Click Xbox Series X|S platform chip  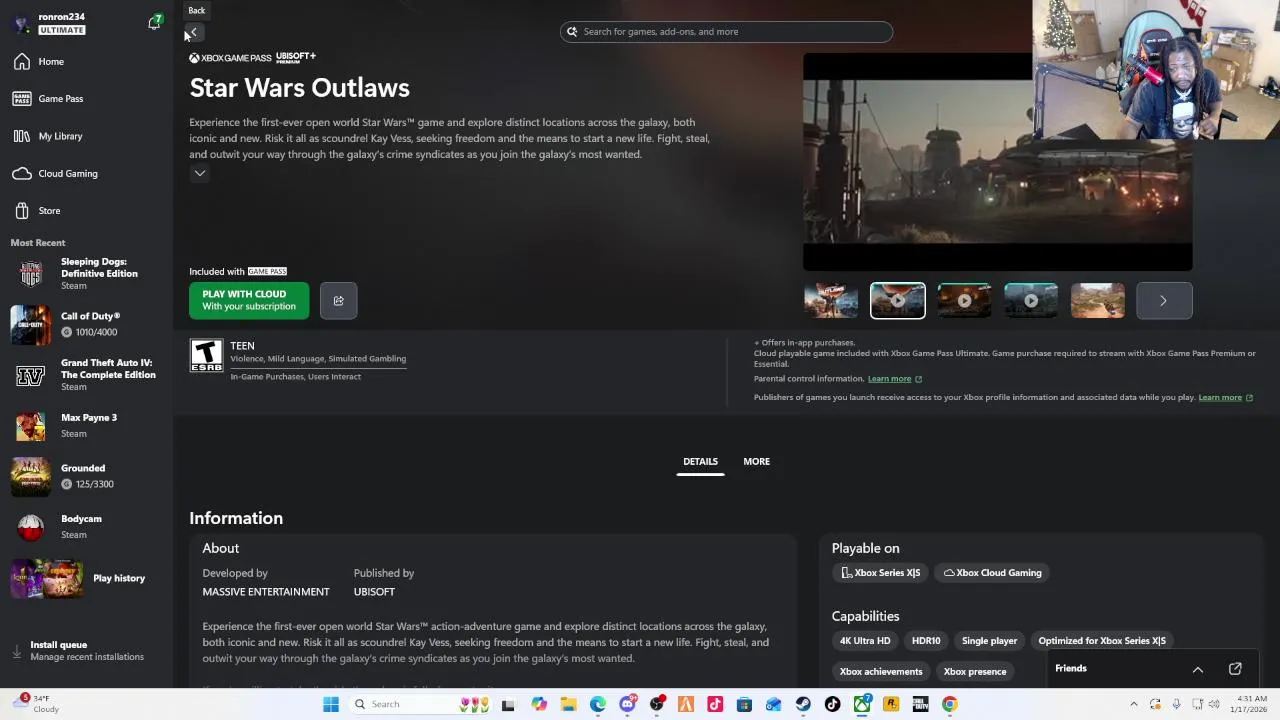pyautogui.click(x=880, y=573)
